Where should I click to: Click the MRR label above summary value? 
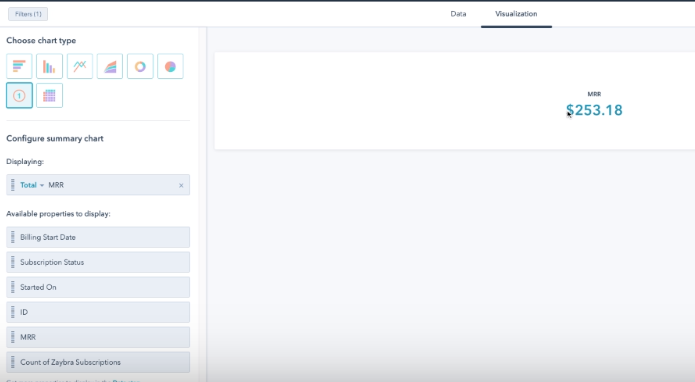(x=594, y=94)
